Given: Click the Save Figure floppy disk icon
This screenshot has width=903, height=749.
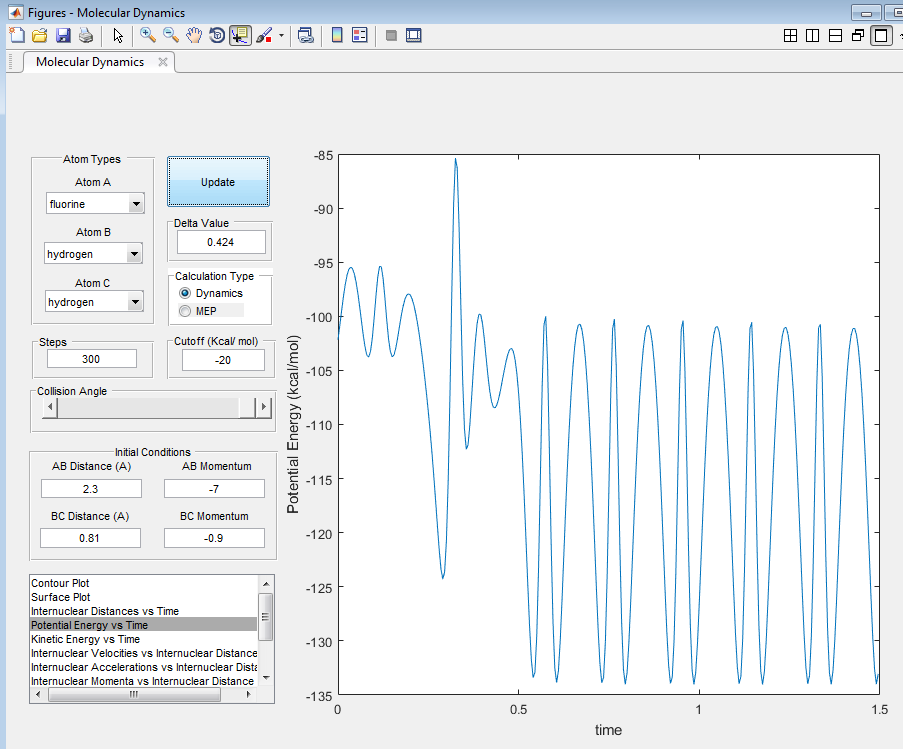Looking at the screenshot, I should [63, 36].
